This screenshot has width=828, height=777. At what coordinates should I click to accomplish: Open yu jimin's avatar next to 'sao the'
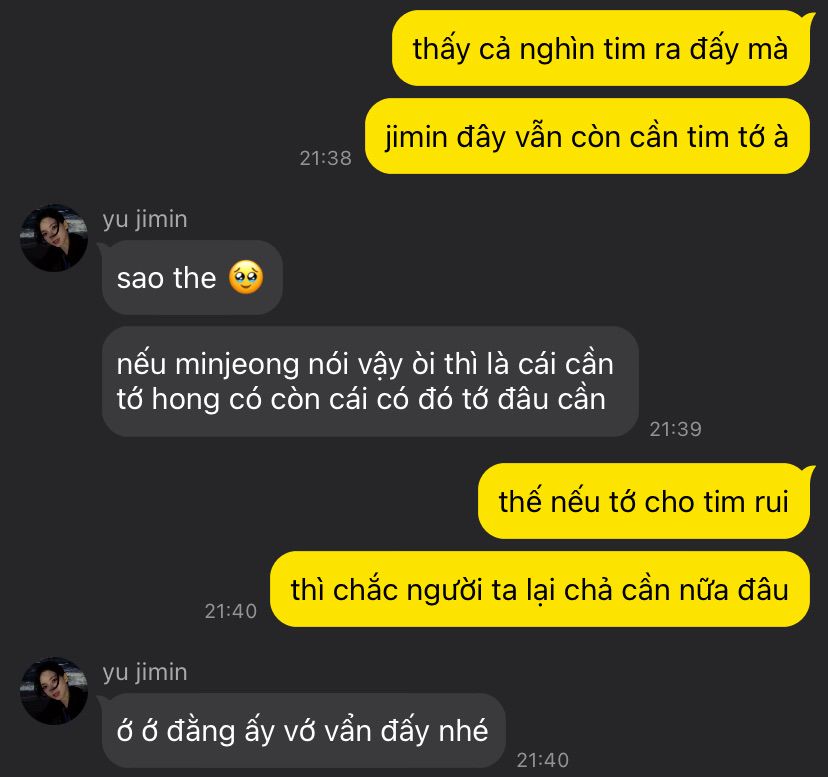pyautogui.click(x=54, y=238)
